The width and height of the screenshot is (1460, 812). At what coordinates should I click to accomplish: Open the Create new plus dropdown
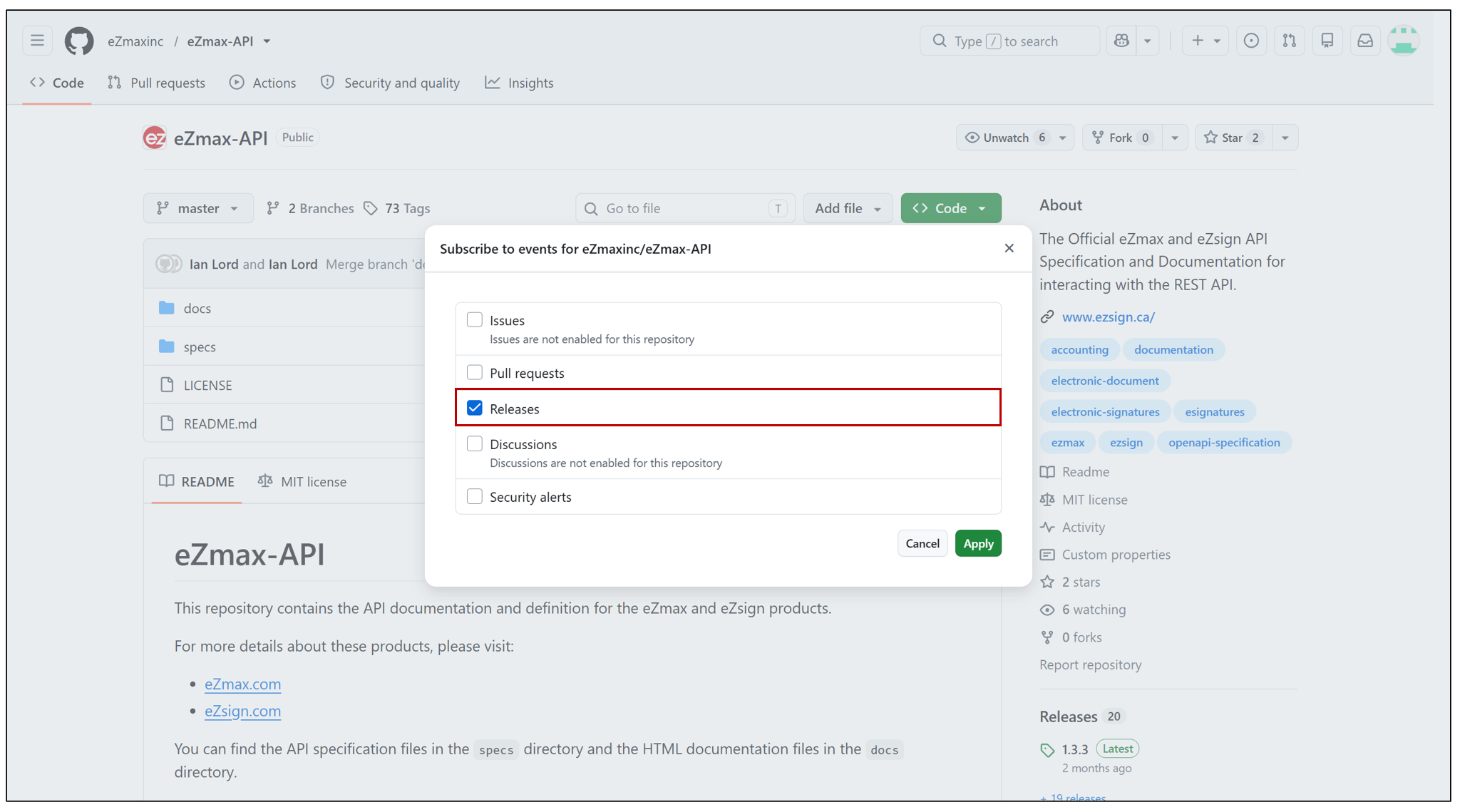[1205, 41]
